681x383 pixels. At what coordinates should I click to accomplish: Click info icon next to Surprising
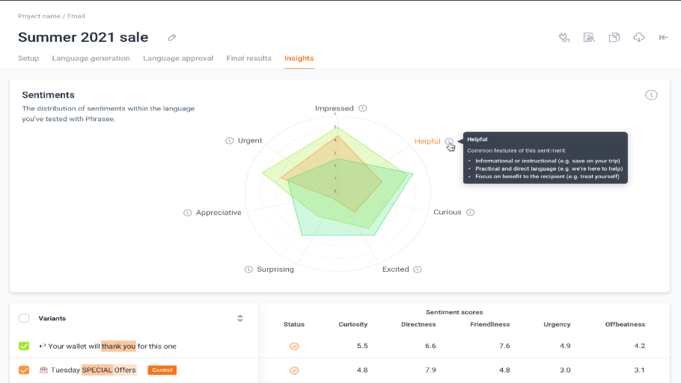[248, 269]
